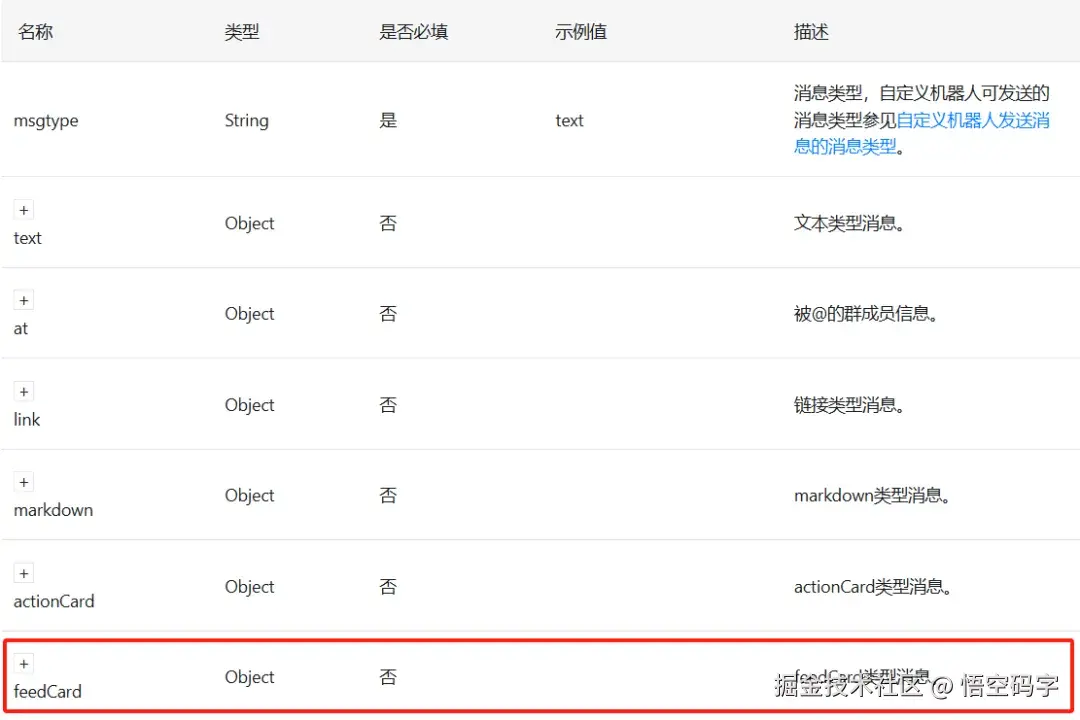Screen dimensions: 1080x720
Task: Click the 名称 column header
Action: pos(36,32)
